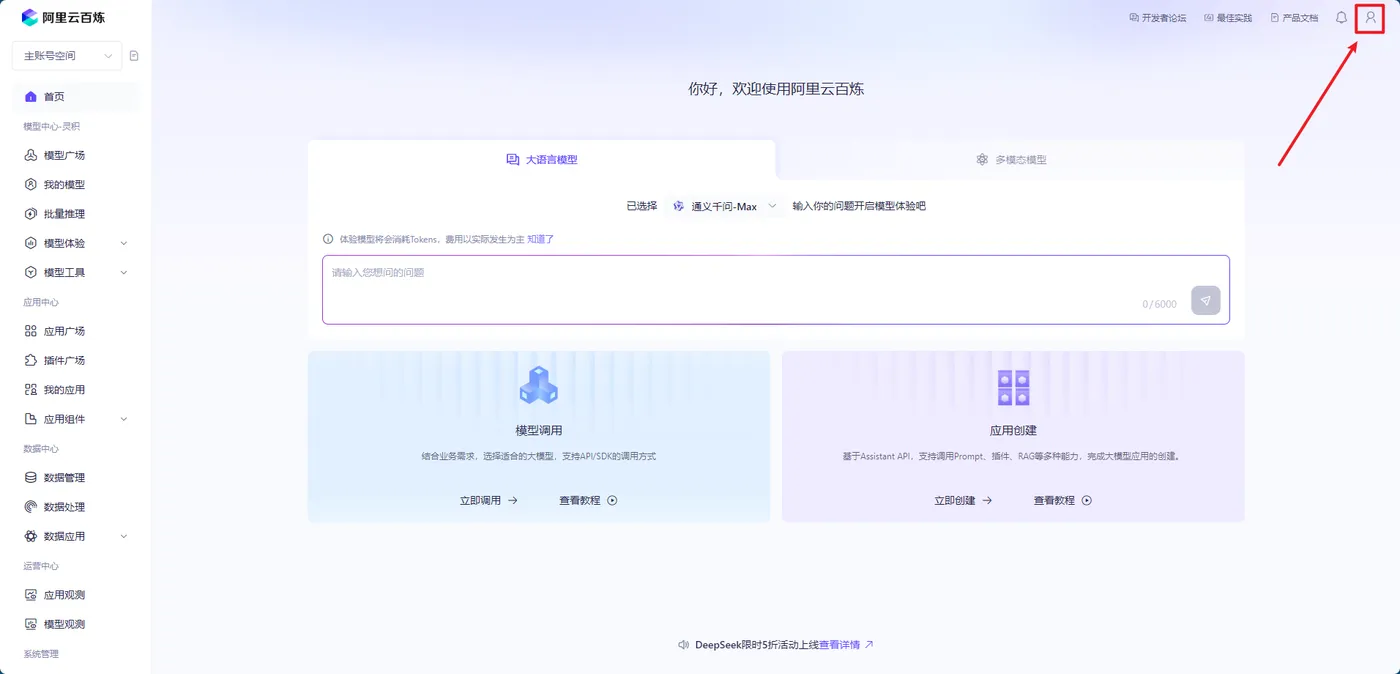Click the info icon before 体验模型将会消耗Tokens
Image resolution: width=1400 pixels, height=674 pixels.
[327, 239]
